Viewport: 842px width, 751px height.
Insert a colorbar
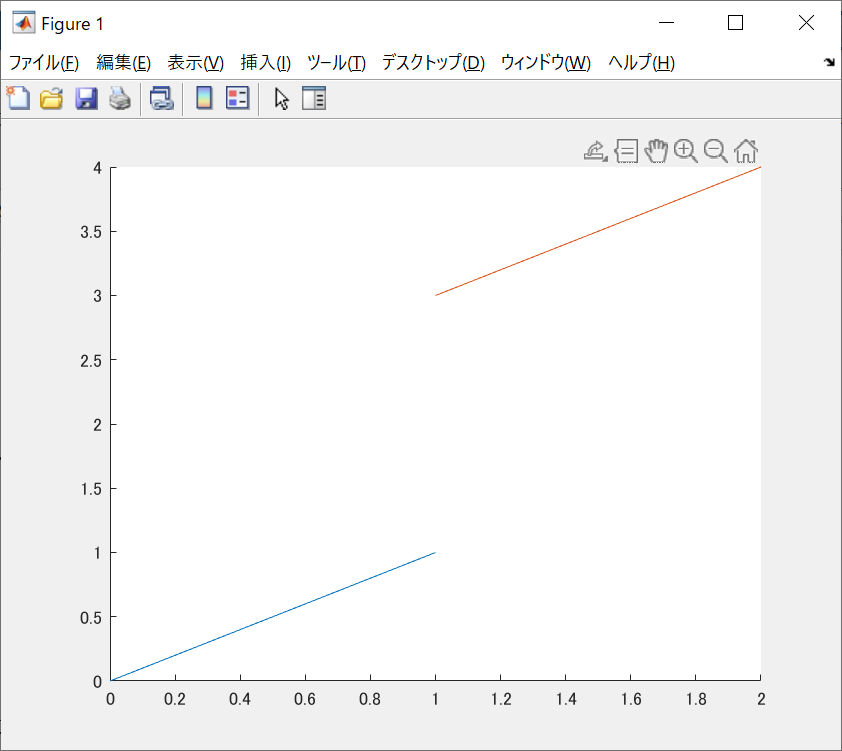tap(204, 98)
